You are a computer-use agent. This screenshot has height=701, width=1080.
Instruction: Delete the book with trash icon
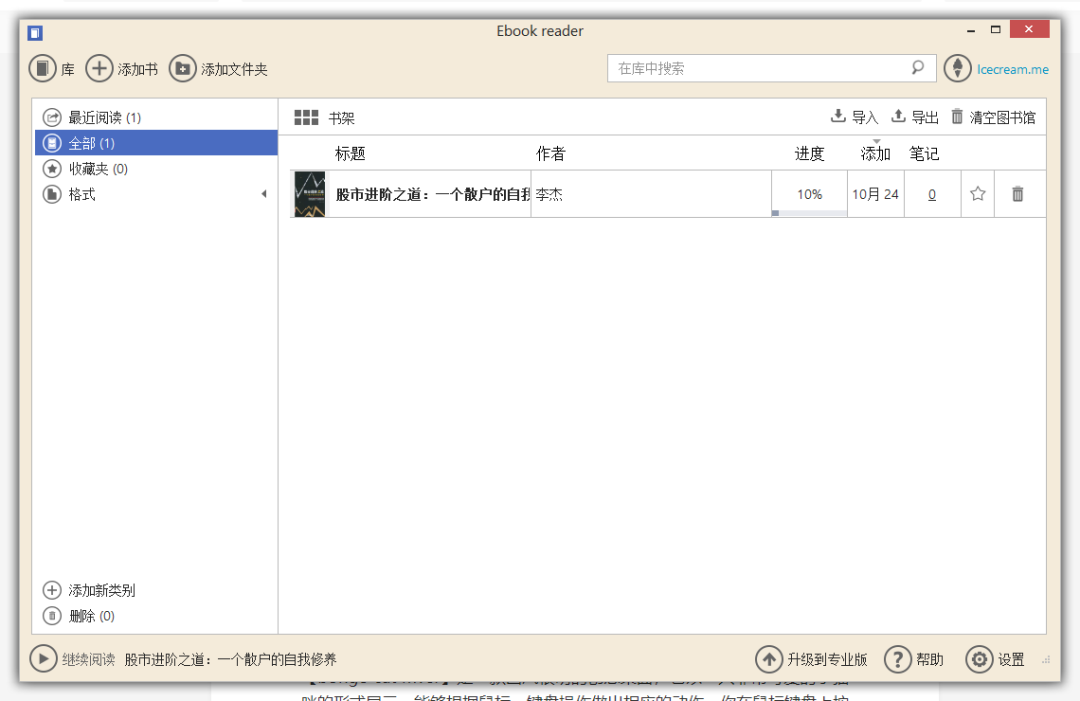[x=1017, y=194]
